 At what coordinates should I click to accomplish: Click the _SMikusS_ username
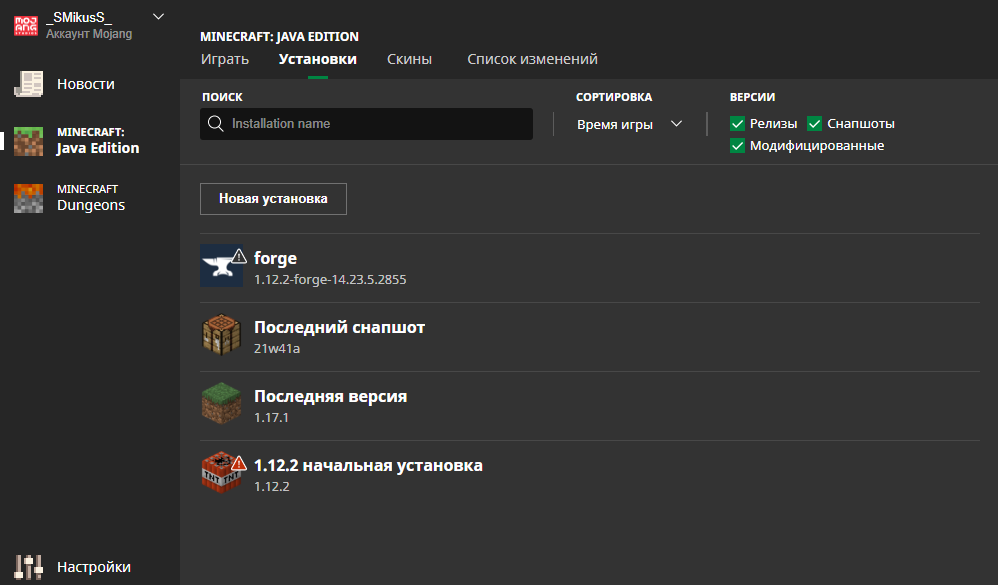pyautogui.click(x=79, y=17)
